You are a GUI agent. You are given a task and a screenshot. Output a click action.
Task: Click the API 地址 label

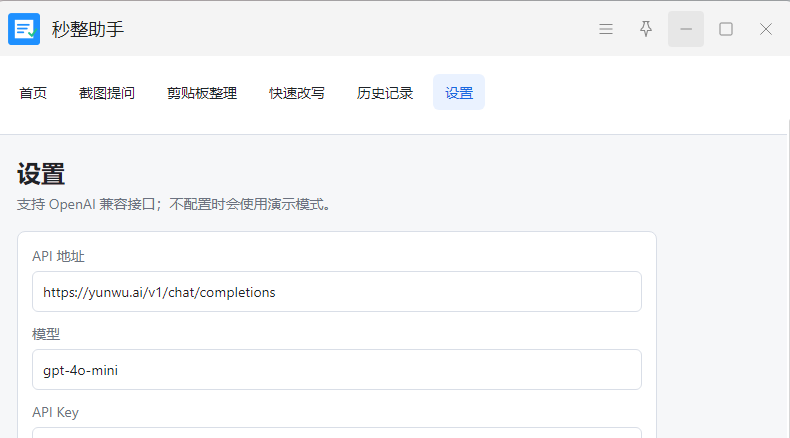58,256
